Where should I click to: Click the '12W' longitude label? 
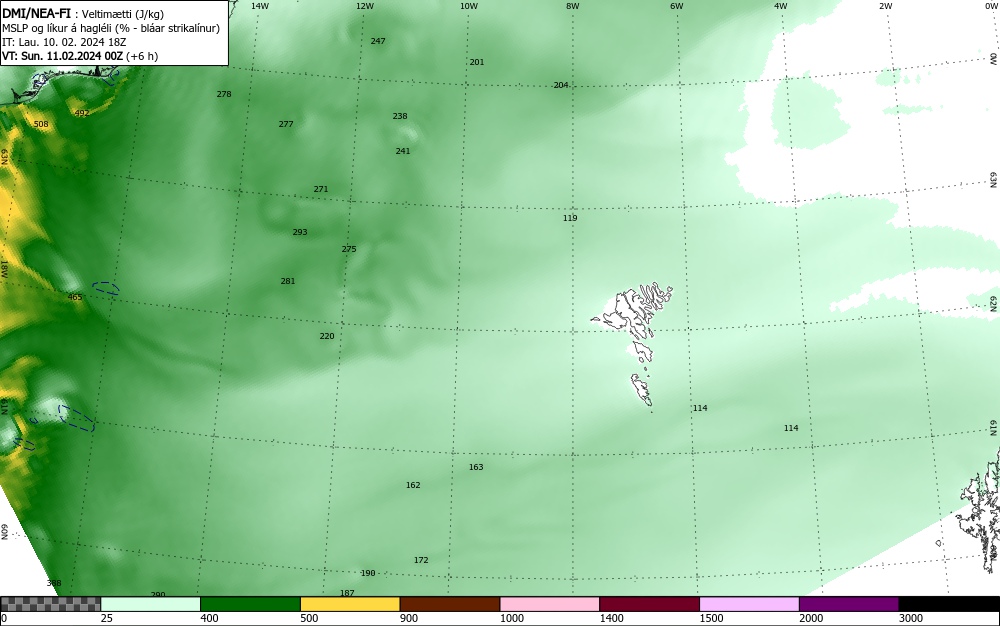pyautogui.click(x=364, y=6)
